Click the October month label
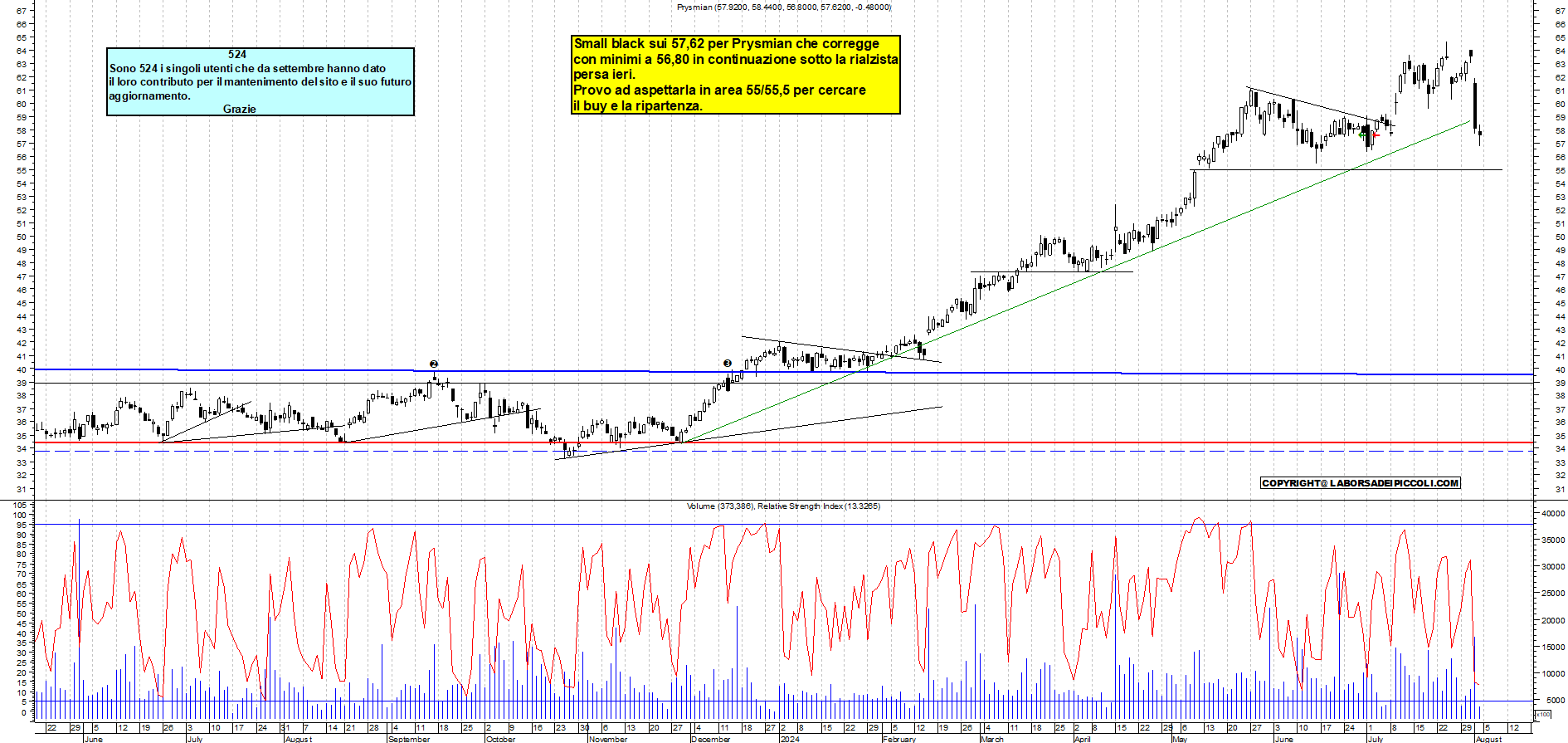1568x743 pixels. [500, 739]
